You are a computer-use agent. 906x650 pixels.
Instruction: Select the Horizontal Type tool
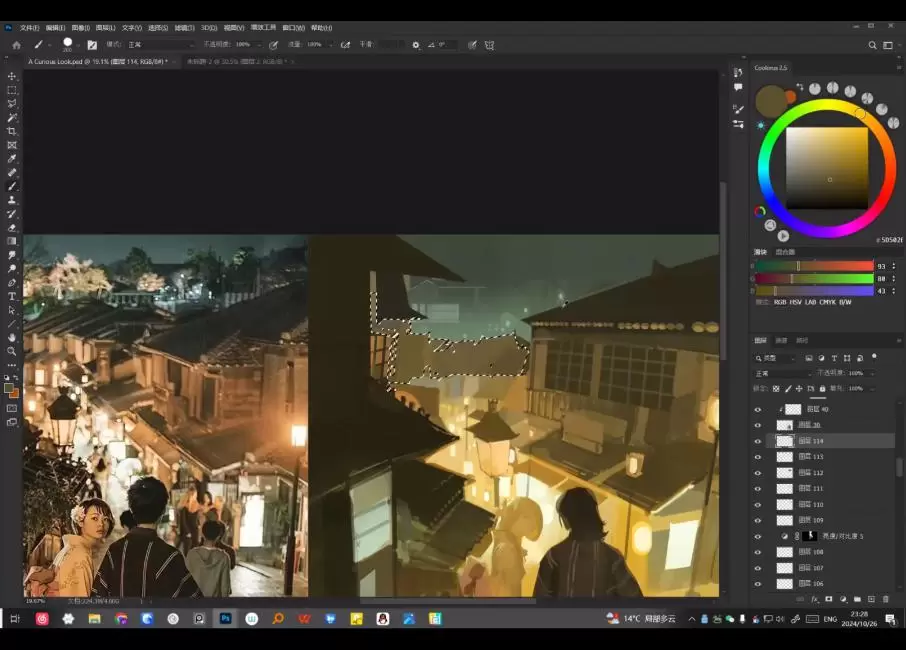[x=12, y=296]
